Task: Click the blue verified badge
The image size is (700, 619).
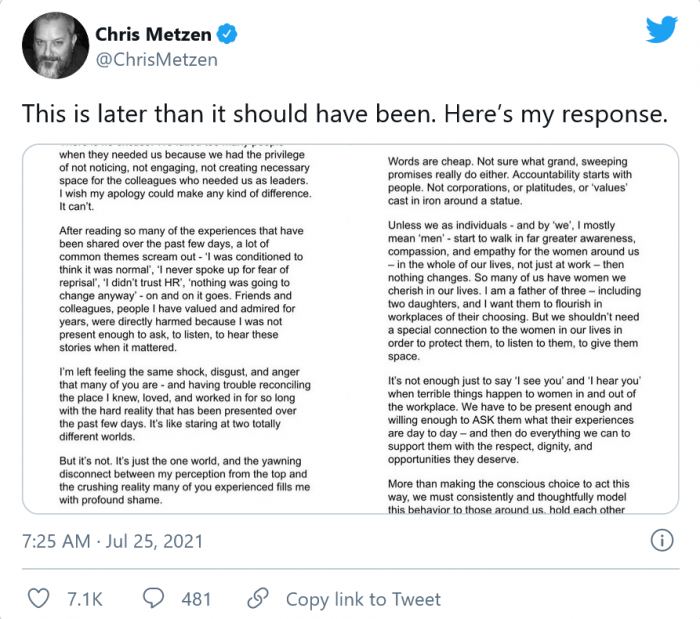Action: (x=228, y=36)
